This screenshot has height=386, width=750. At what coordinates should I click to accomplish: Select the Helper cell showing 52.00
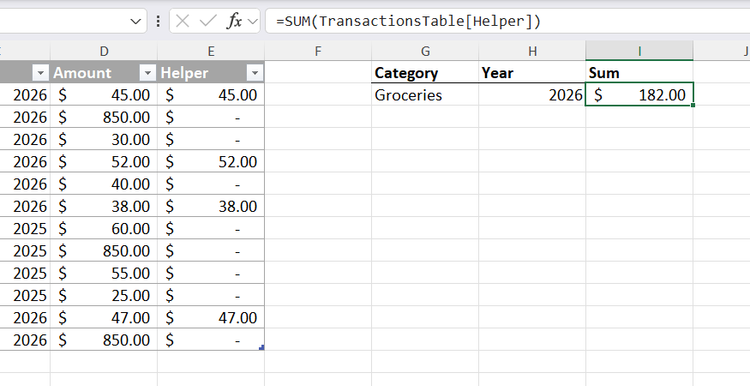click(211, 162)
